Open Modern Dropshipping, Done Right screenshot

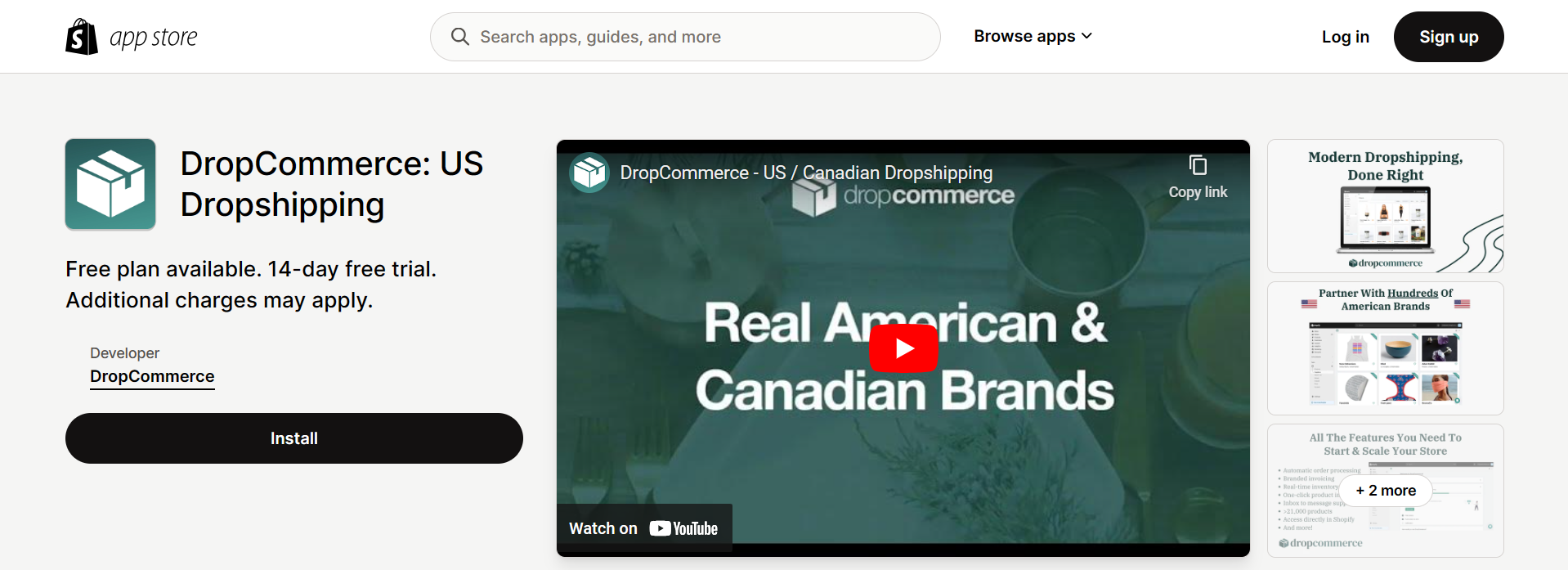pyautogui.click(x=1385, y=206)
